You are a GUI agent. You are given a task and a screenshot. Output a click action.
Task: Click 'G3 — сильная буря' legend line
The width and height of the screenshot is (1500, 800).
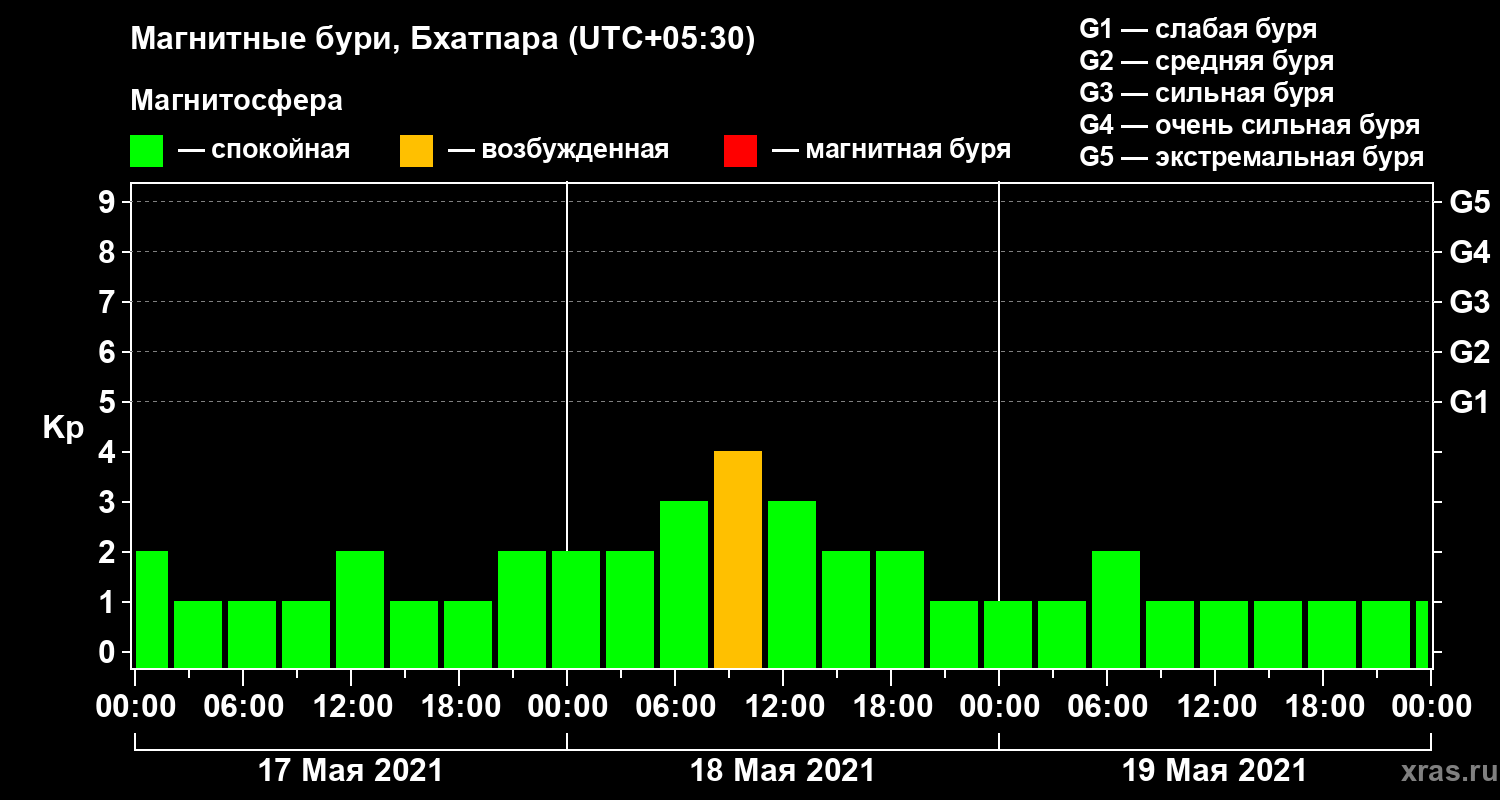1207,93
